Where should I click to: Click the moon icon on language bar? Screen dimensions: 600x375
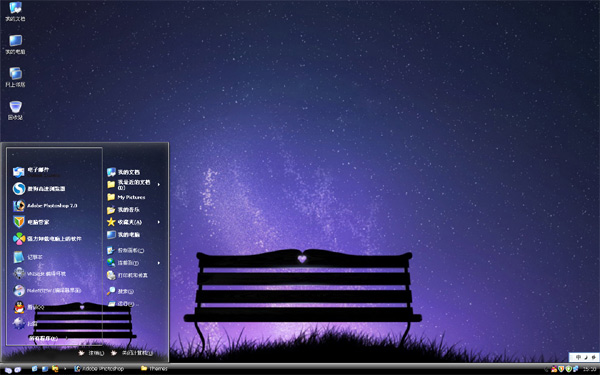[586, 357]
